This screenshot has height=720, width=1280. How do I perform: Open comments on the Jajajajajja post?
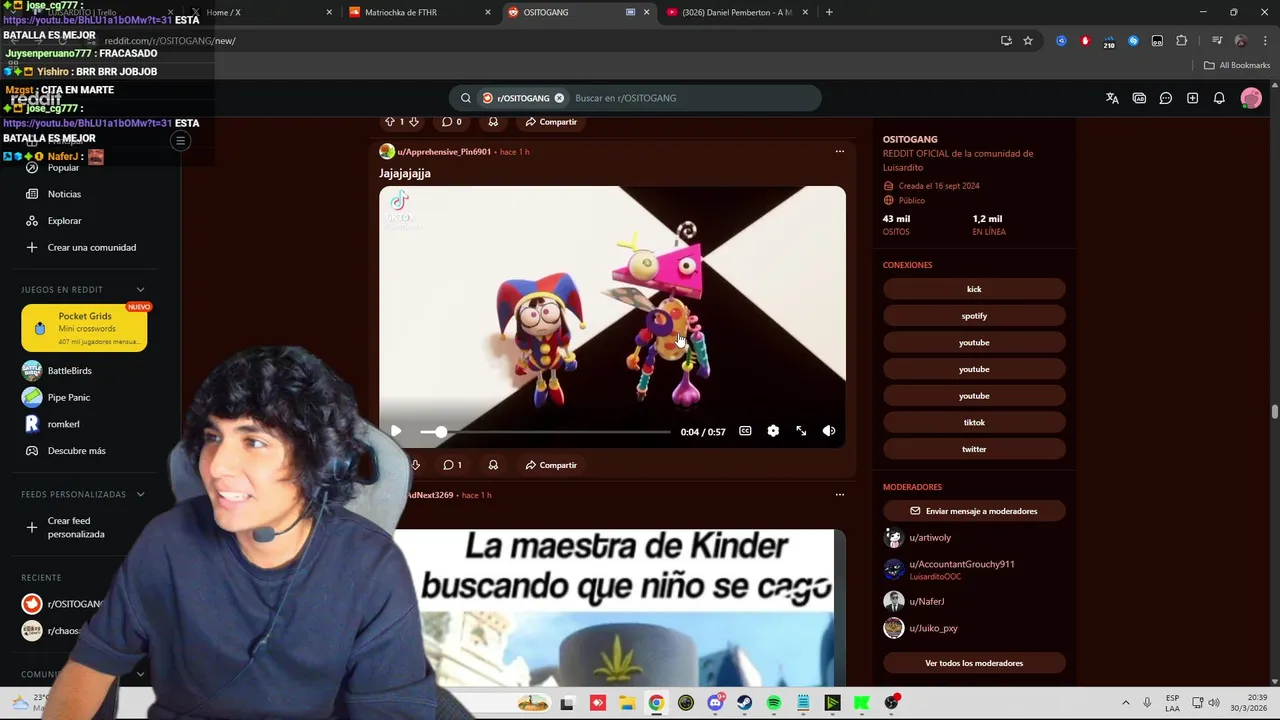pos(452,465)
